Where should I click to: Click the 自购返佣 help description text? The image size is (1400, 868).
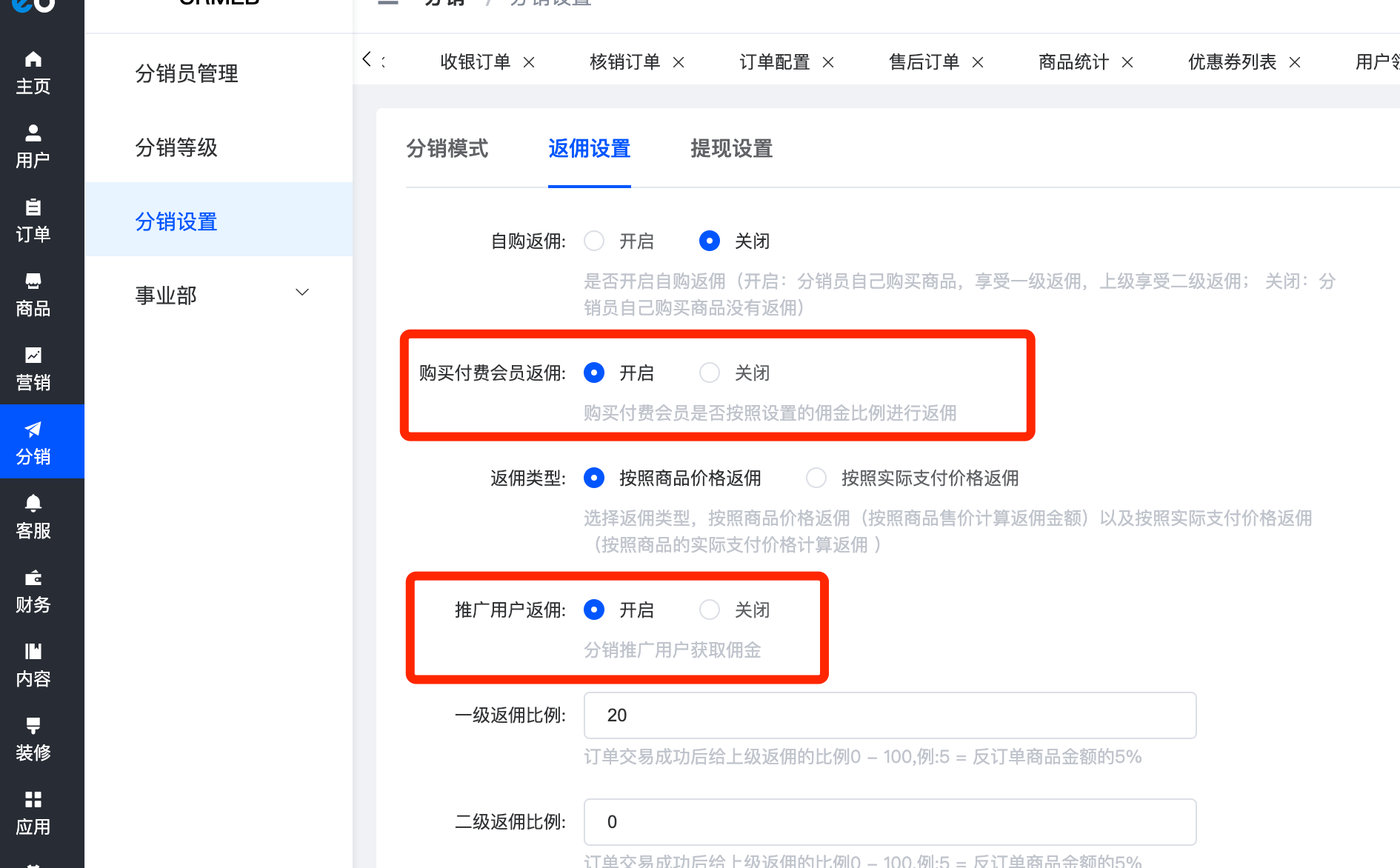960,295
